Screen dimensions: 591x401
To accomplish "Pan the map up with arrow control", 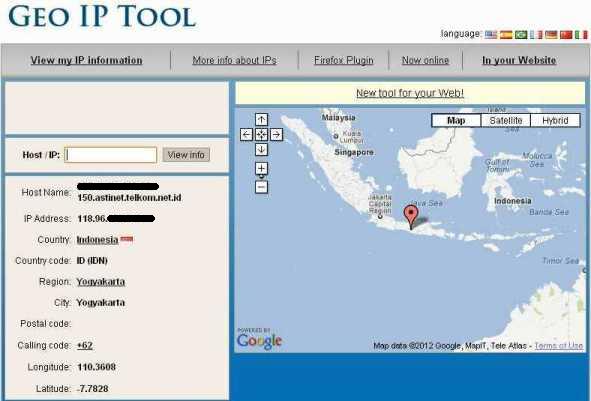I will pos(262,119).
